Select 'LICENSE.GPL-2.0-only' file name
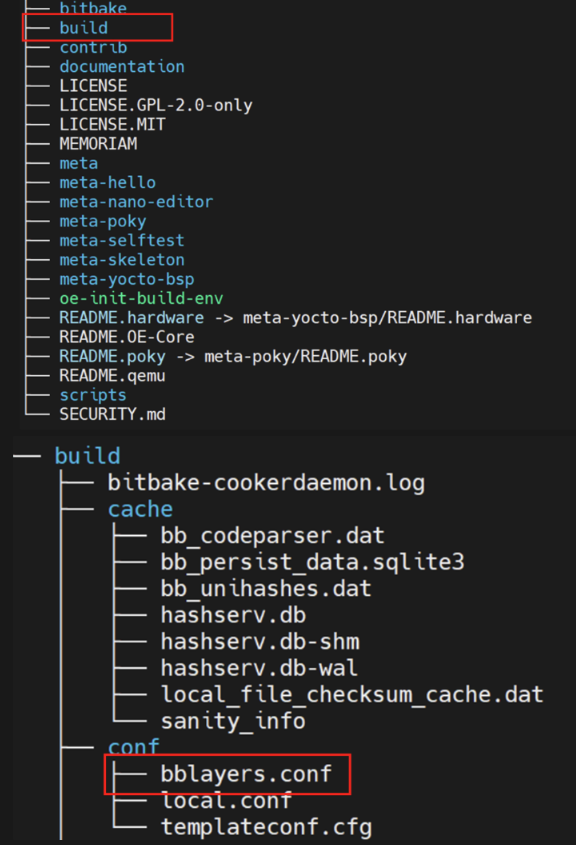Screen dimensions: 576x845 tap(156, 105)
